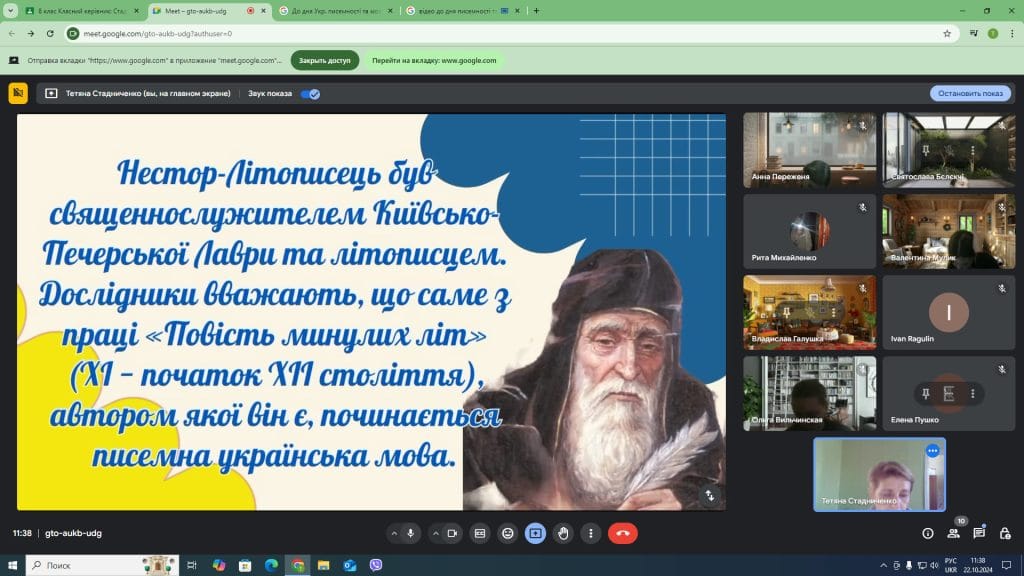This screenshot has width=1024, height=576.
Task: Switch to the 'До дня Укр. писемності' tab
Action: coord(336,10)
